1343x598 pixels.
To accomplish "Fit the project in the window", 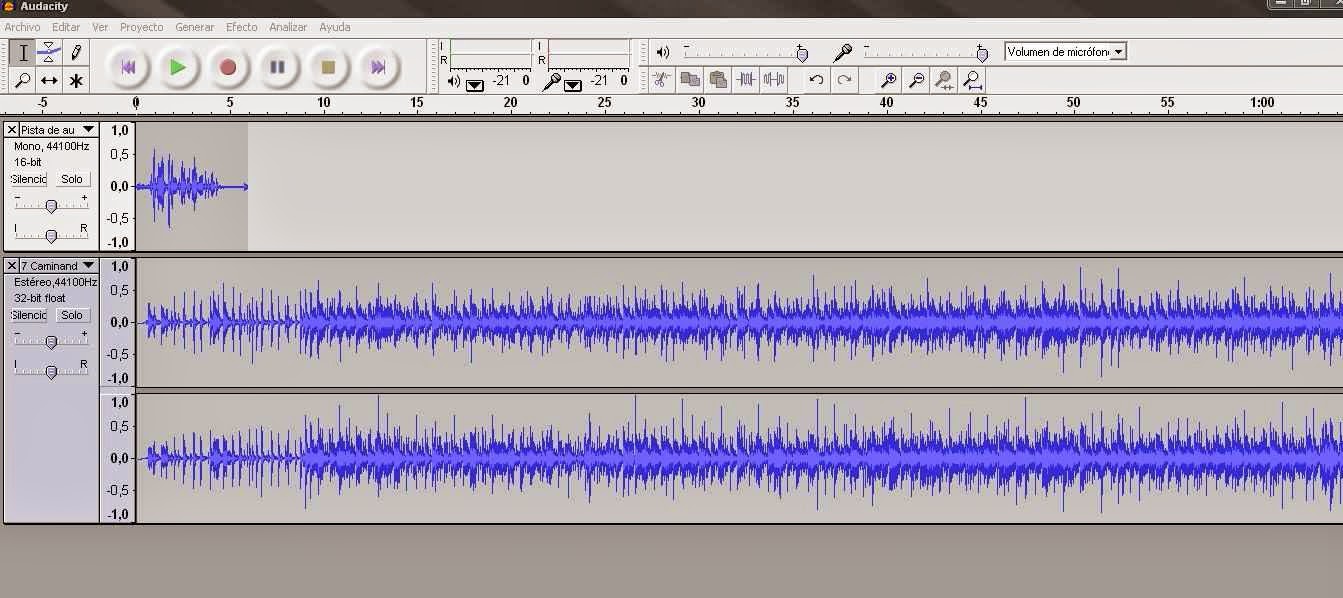I will click(x=971, y=80).
